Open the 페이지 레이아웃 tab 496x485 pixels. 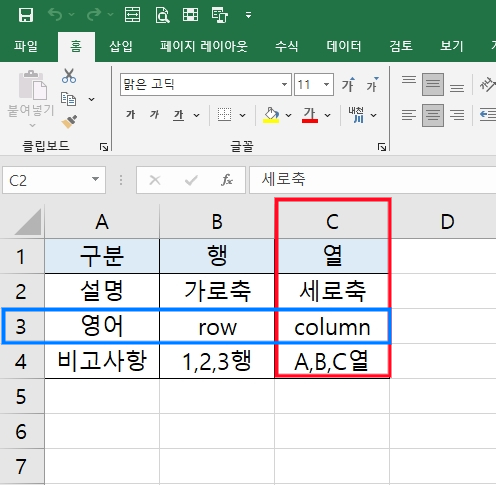pos(204,46)
